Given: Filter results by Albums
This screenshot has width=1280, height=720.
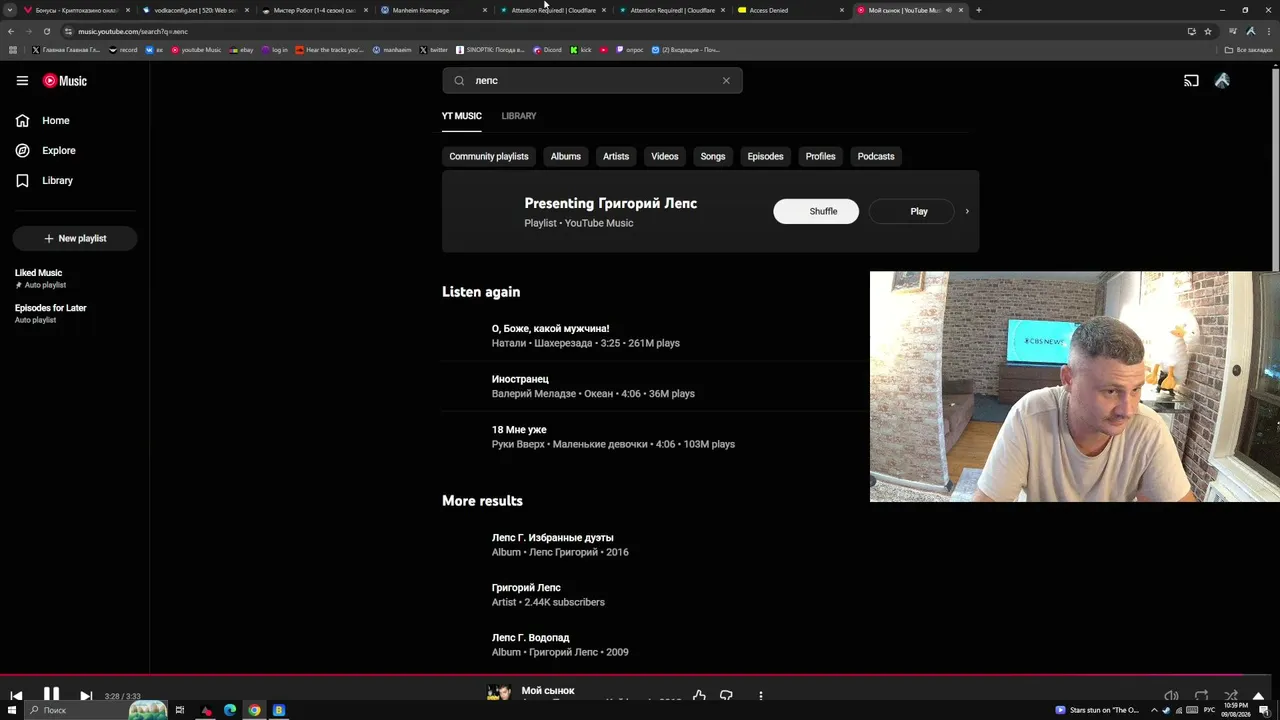Looking at the screenshot, I should pos(565,156).
